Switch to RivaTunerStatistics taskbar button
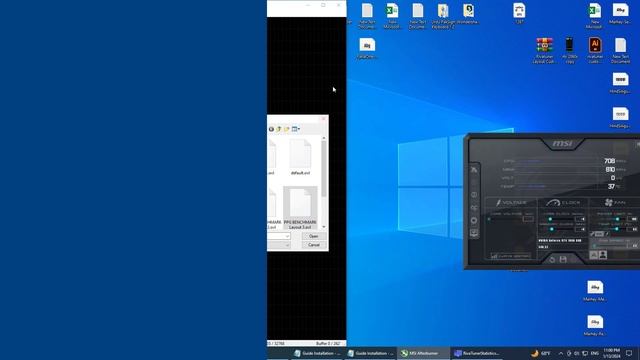Viewport: 640px width, 360px height. pos(477,353)
